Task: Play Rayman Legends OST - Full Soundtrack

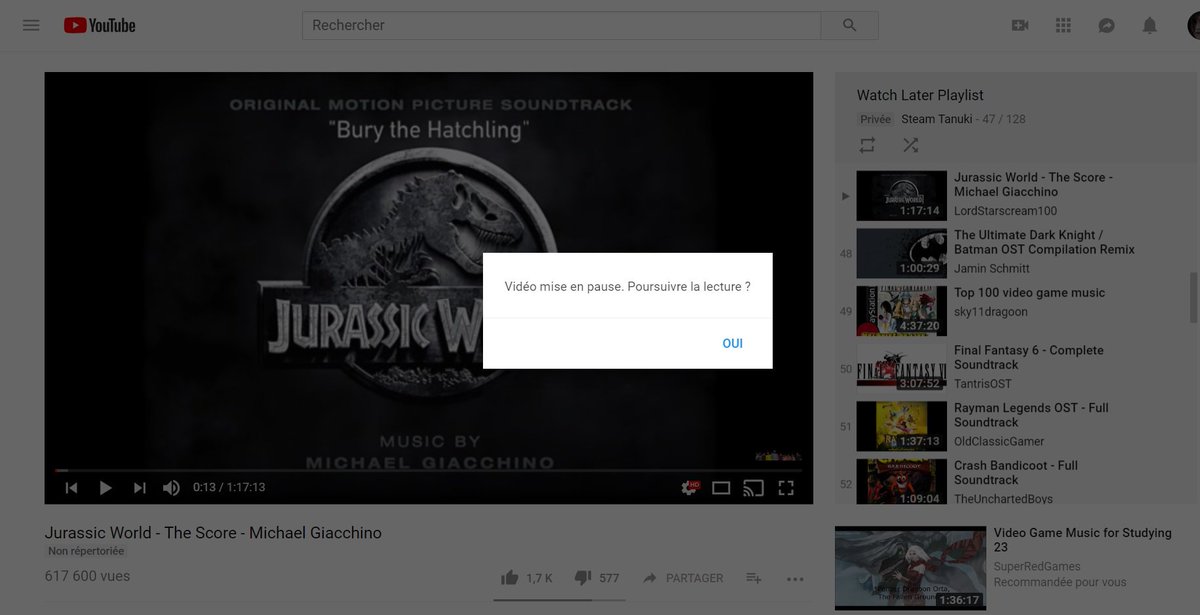Action: [1031, 415]
